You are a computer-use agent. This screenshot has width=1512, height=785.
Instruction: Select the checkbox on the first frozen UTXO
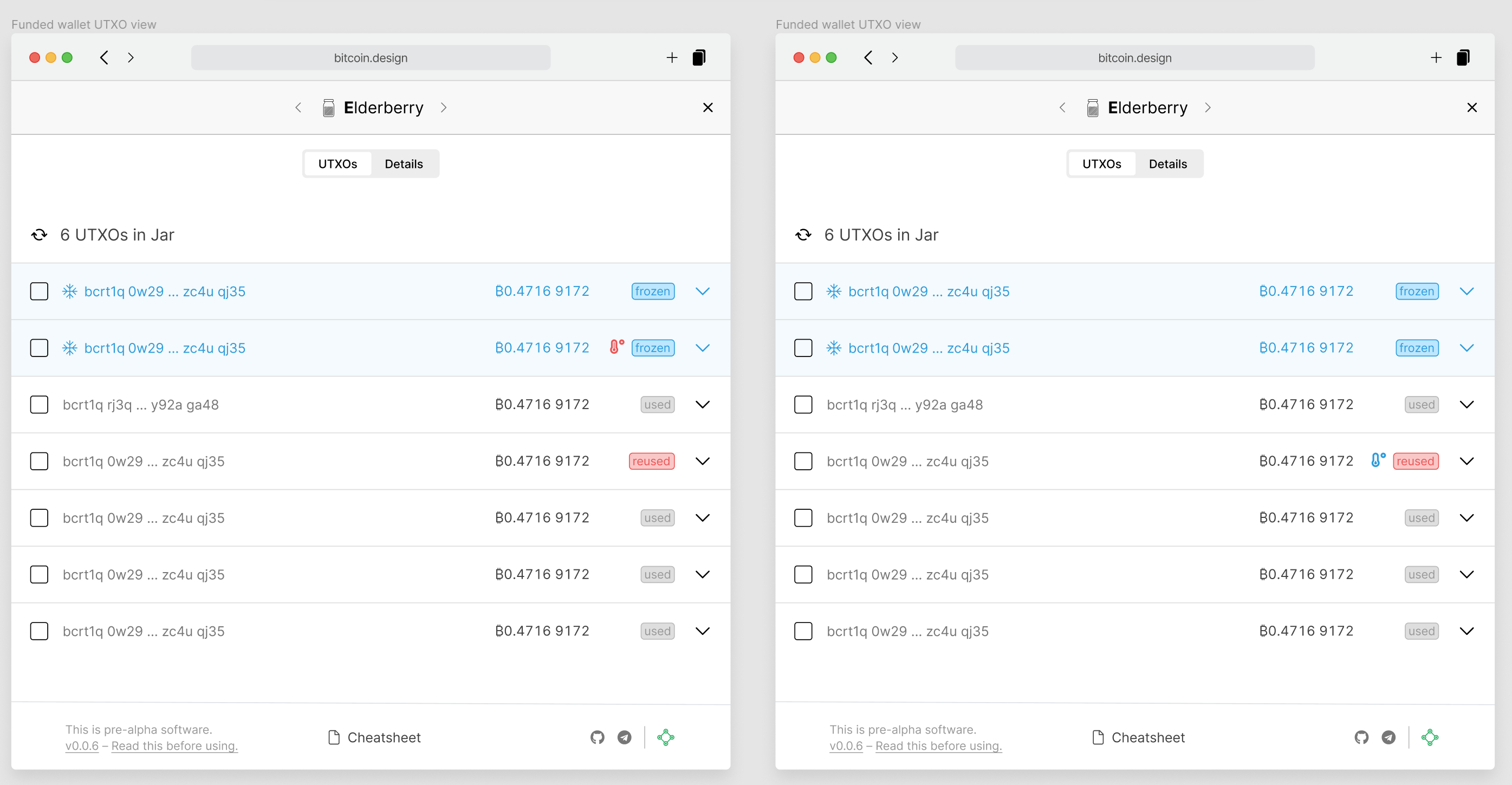pyautogui.click(x=39, y=290)
